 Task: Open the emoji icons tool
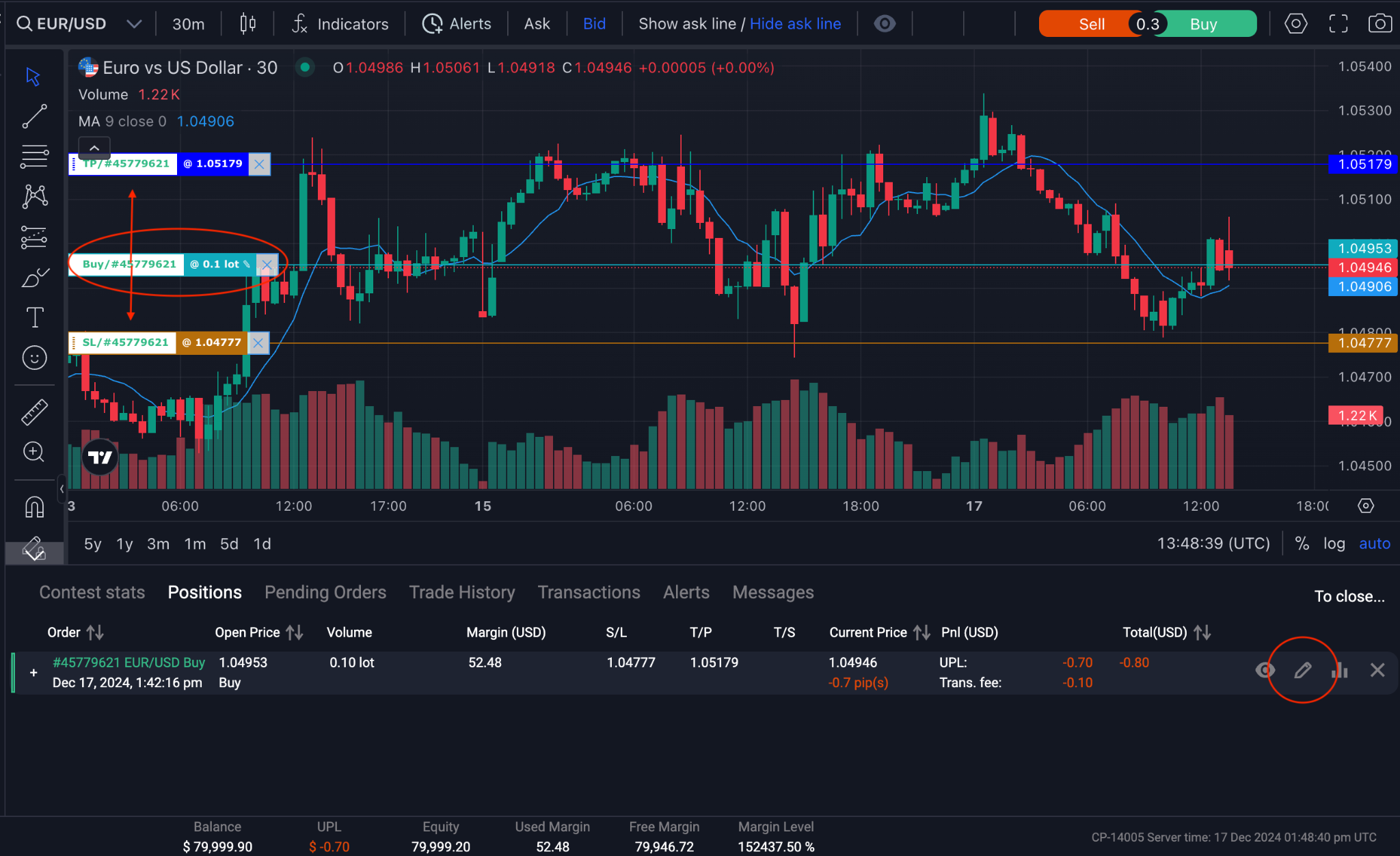tap(34, 358)
